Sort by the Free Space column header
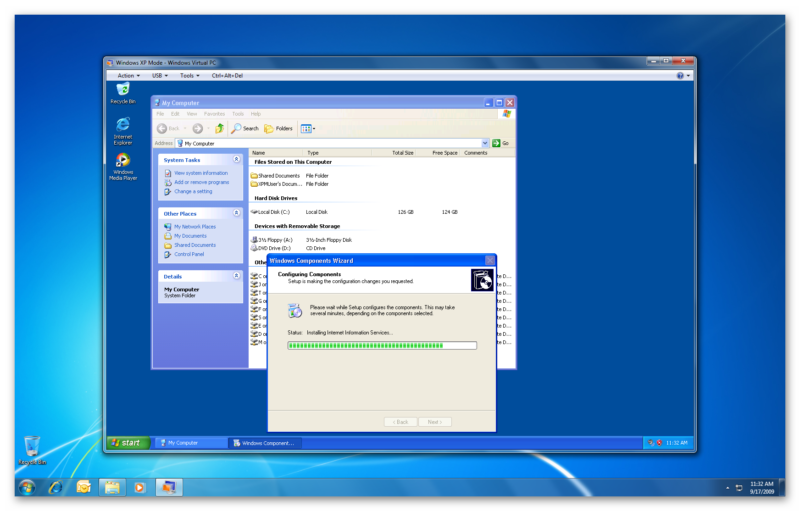This screenshot has width=800, height=512. [x=437, y=153]
